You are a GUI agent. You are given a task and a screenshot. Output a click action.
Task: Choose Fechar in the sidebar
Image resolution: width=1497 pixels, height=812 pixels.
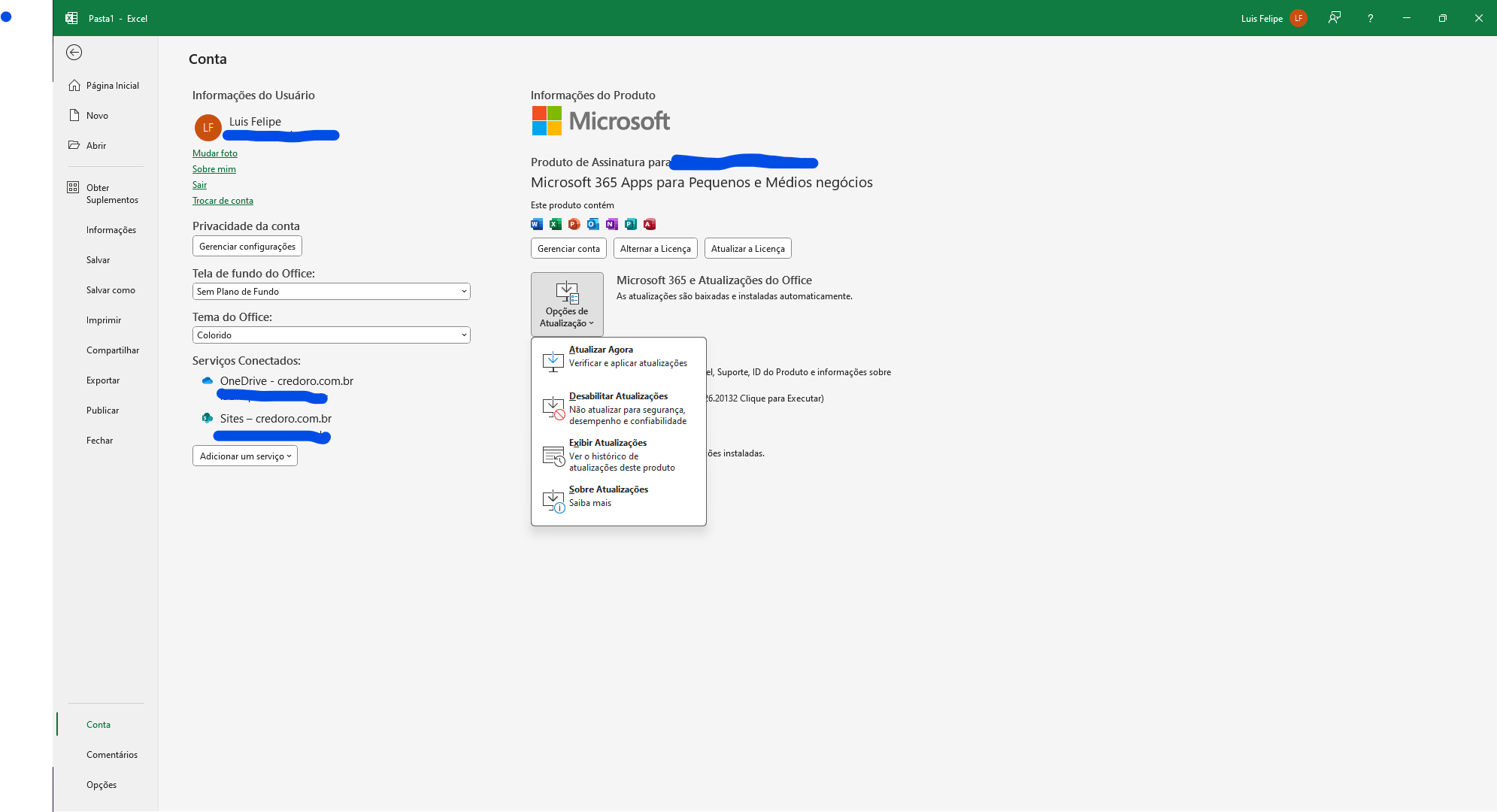point(100,441)
